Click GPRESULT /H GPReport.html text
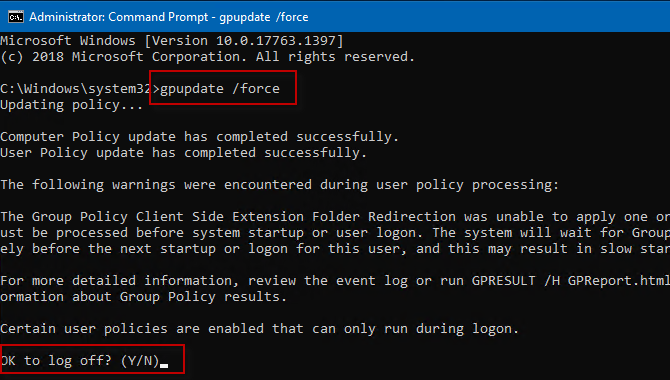 571,281
